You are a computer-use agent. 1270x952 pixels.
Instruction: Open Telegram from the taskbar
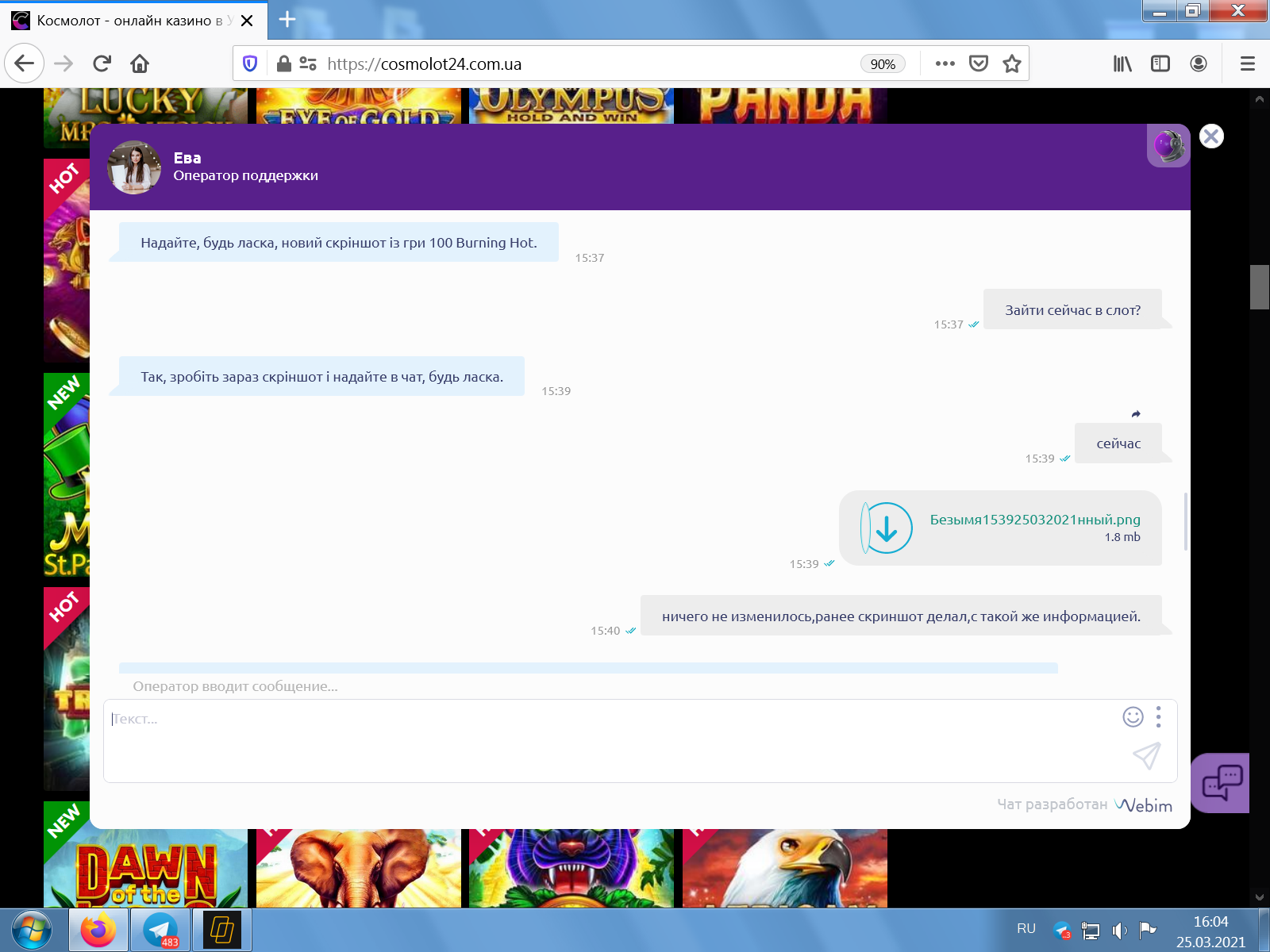[160, 930]
